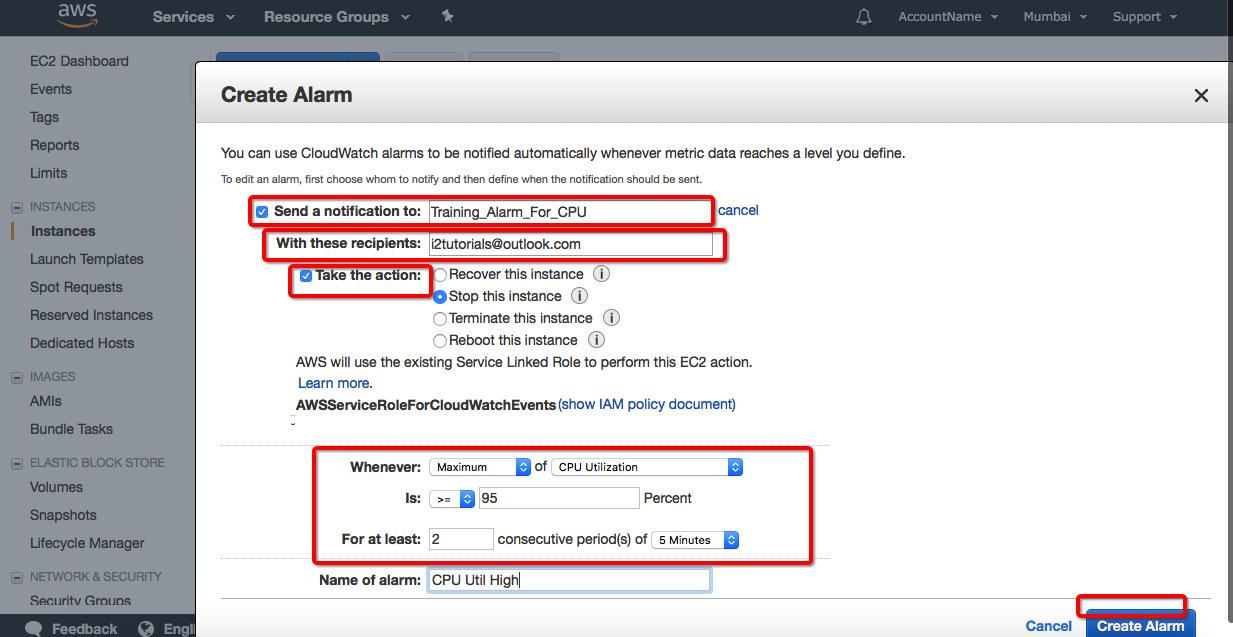Toggle the Take the action checkbox
1233x637 pixels.
pos(306,276)
